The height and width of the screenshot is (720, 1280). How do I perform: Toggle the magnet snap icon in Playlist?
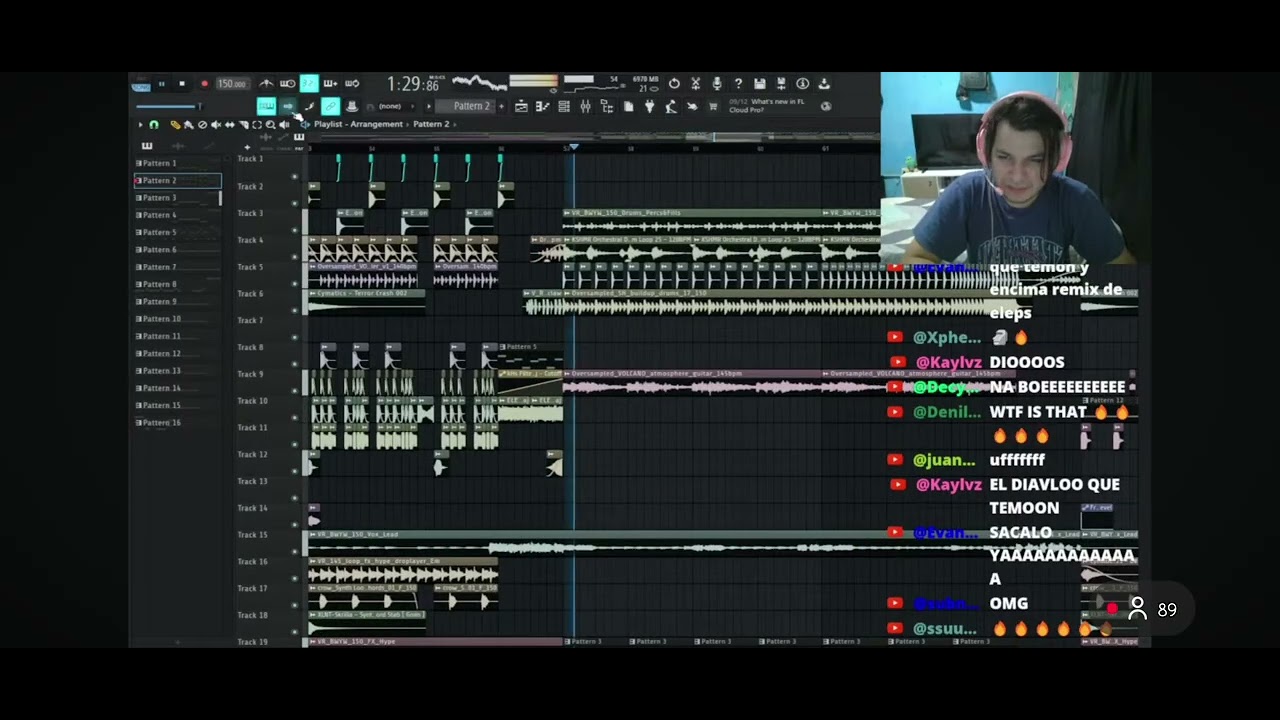(154, 125)
